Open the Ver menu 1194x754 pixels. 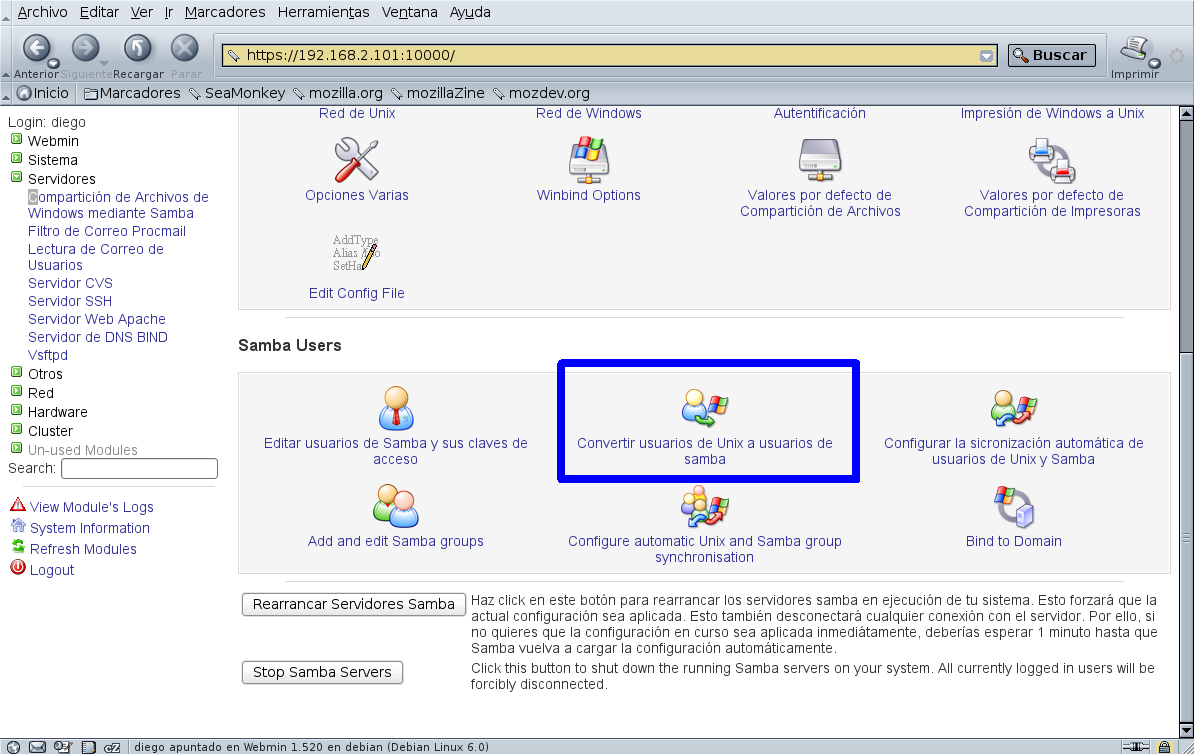[142, 12]
